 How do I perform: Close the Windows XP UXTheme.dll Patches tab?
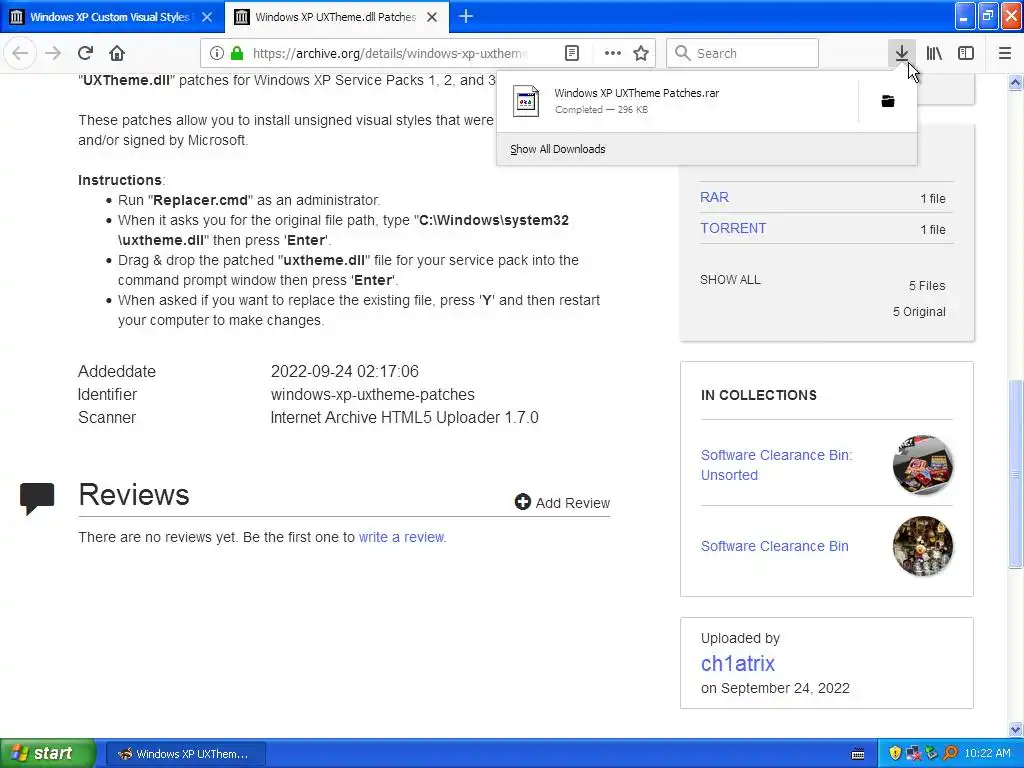[x=432, y=17]
